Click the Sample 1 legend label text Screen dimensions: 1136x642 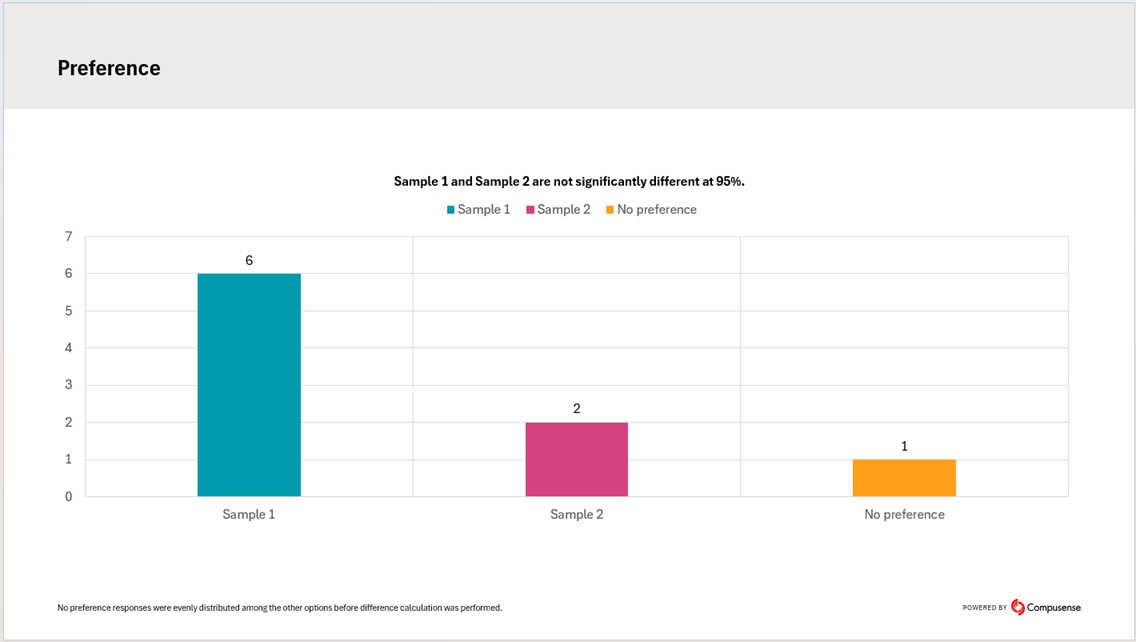click(484, 210)
